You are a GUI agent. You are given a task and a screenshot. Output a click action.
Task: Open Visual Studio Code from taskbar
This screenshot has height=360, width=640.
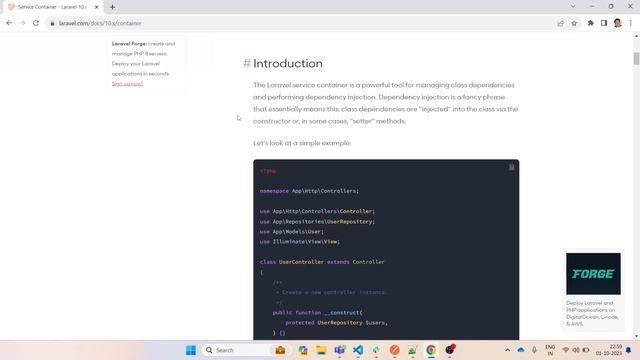[x=358, y=350]
